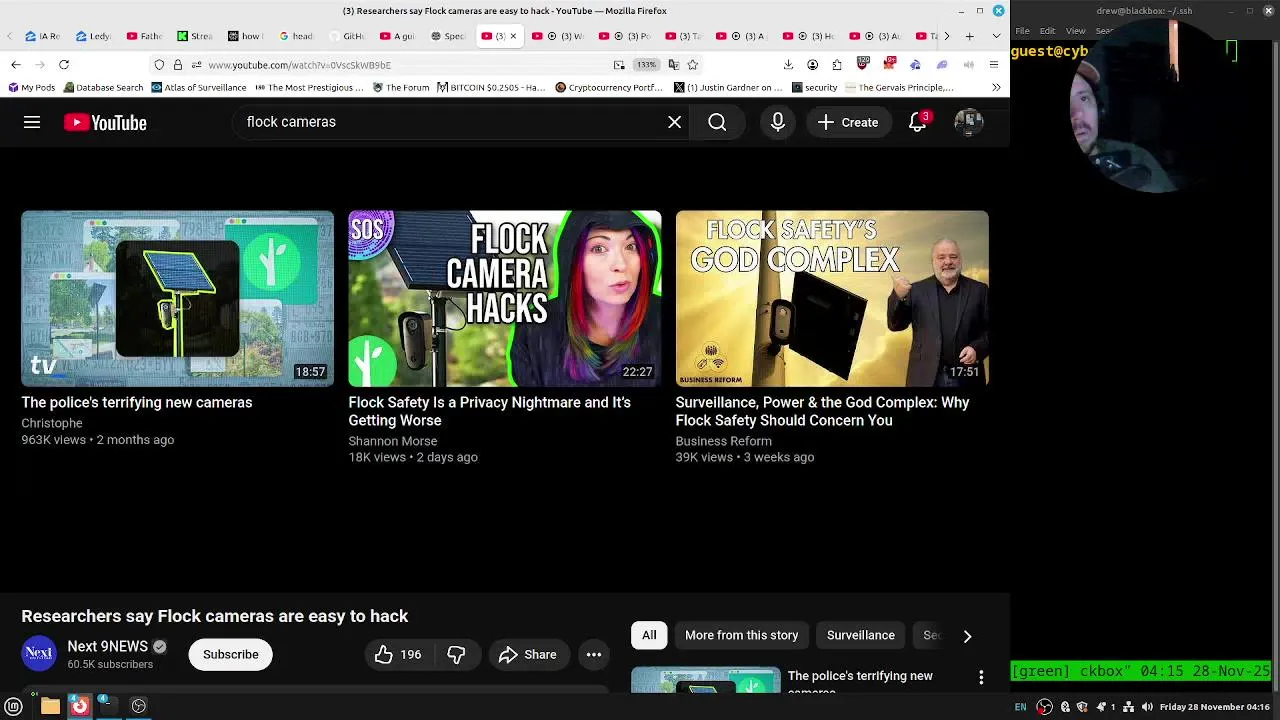Bookmark this page with the star
Viewport: 1280px width, 720px height.
coord(692,64)
